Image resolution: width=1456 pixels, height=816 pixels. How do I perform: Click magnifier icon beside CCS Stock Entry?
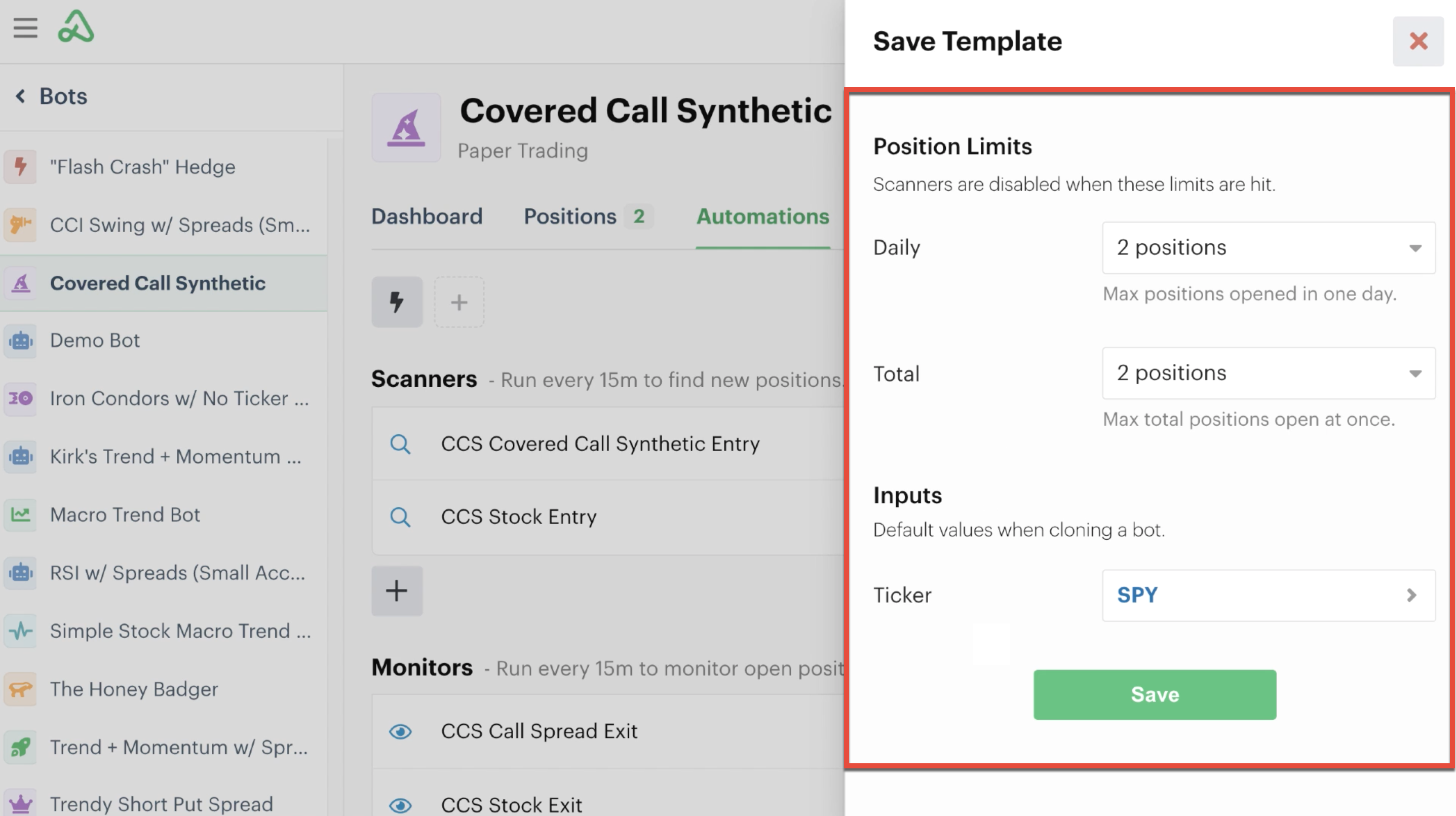click(x=400, y=517)
